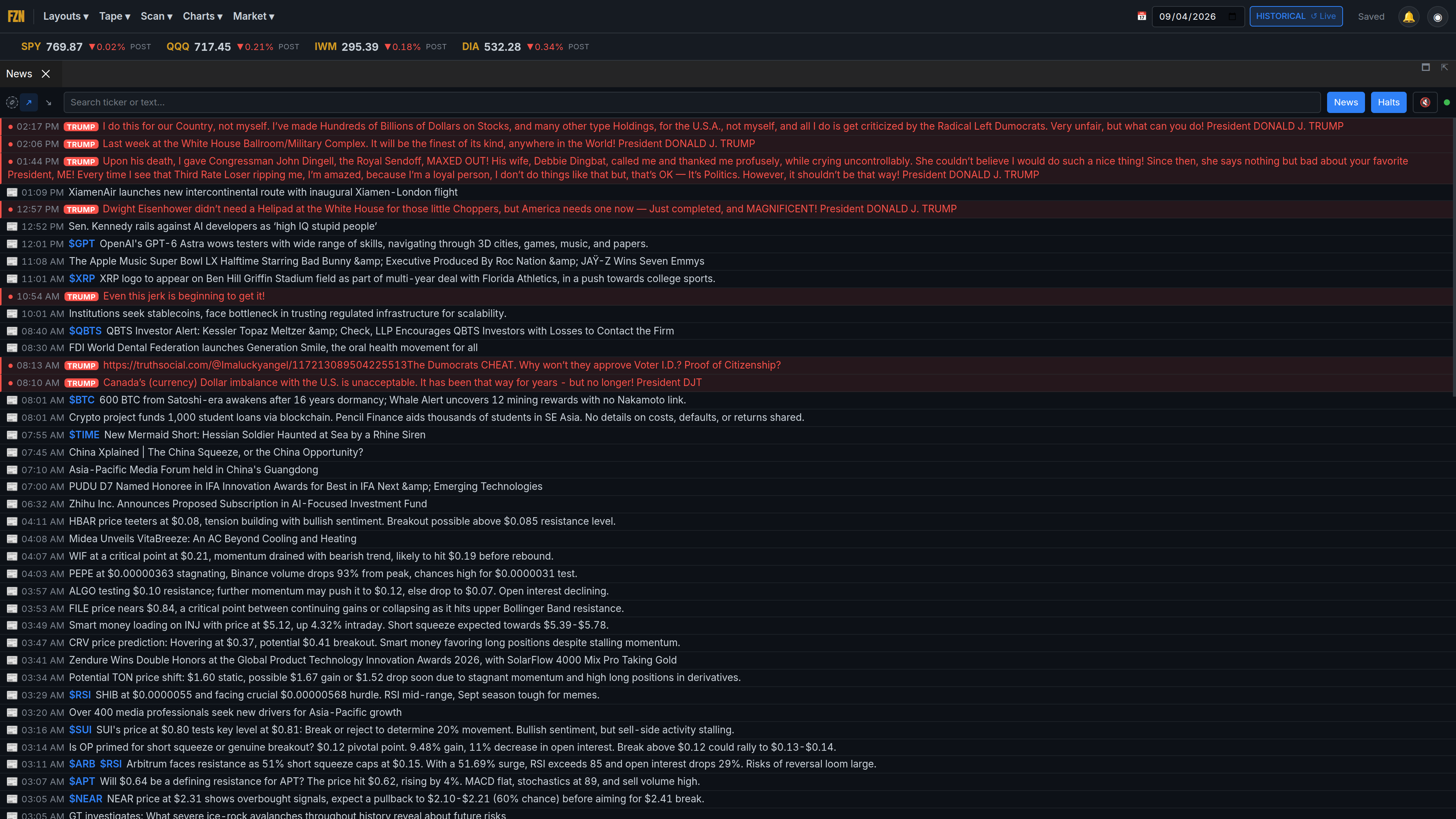Click the $XRP ticker link
Viewport: 1456px width, 819px height.
82,279
